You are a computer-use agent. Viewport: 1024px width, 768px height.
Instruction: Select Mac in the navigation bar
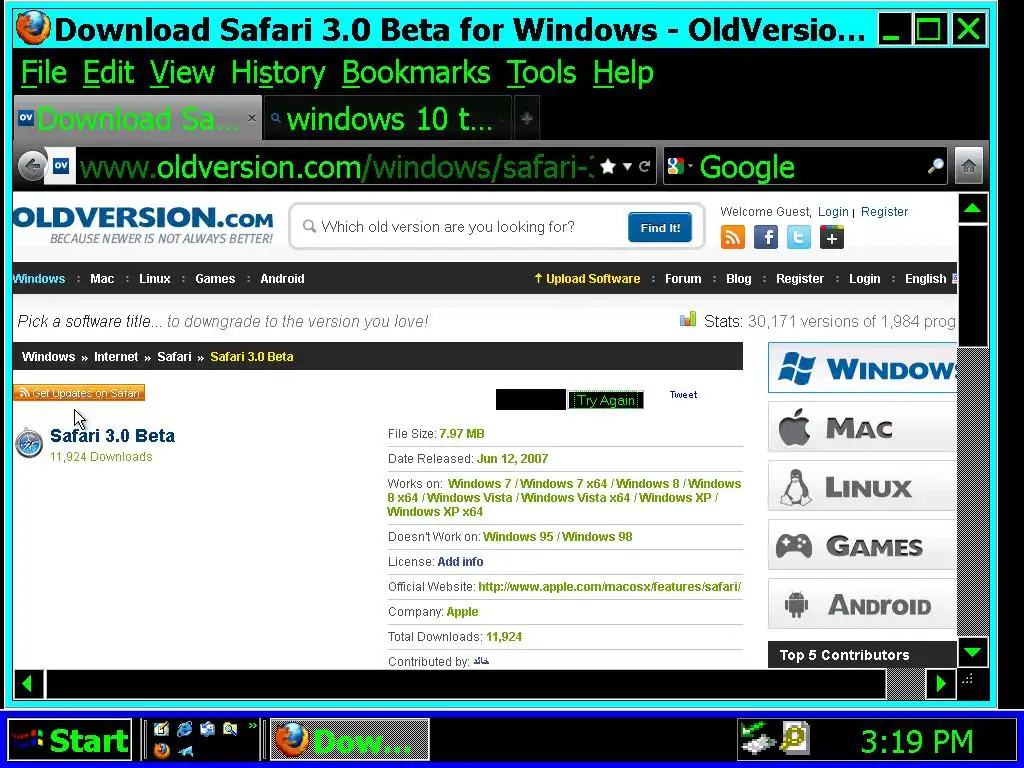click(x=102, y=279)
